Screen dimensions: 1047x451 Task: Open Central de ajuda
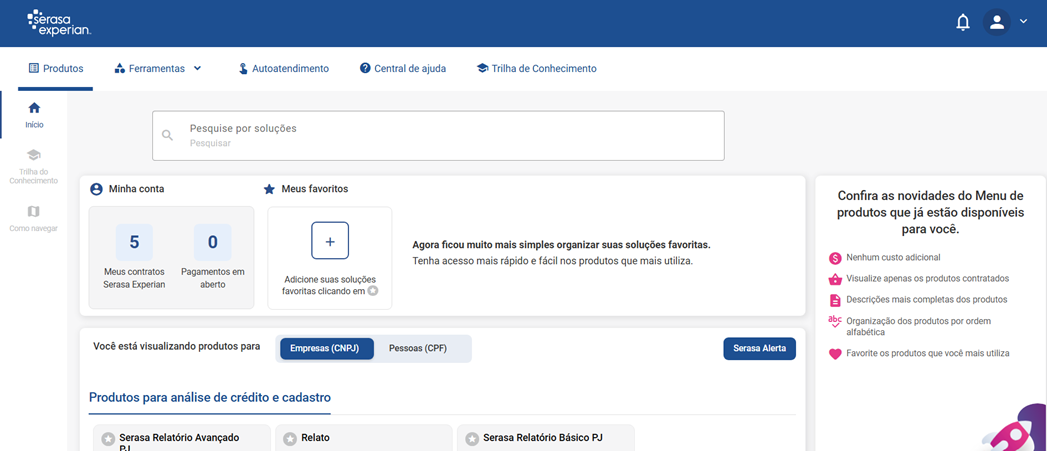[x=403, y=68]
